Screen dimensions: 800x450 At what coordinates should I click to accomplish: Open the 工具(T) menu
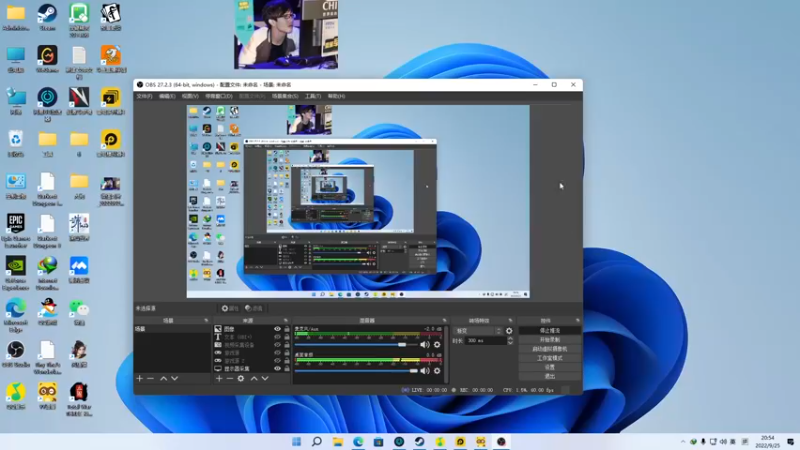tap(313, 96)
